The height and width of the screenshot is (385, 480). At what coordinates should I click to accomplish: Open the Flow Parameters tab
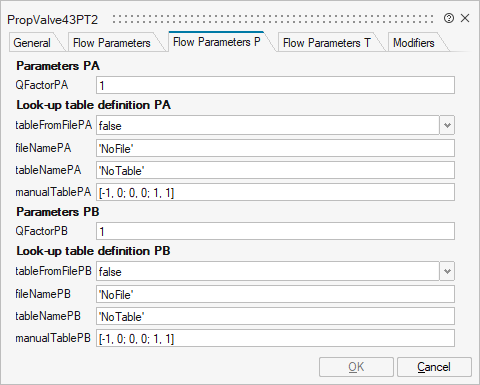coord(112,43)
